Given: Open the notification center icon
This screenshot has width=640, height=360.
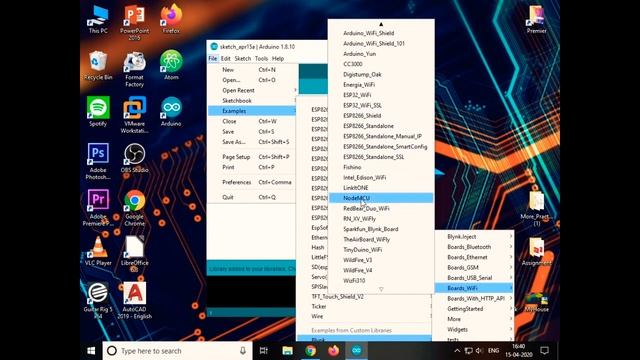Looking at the screenshot, I should [x=544, y=351].
